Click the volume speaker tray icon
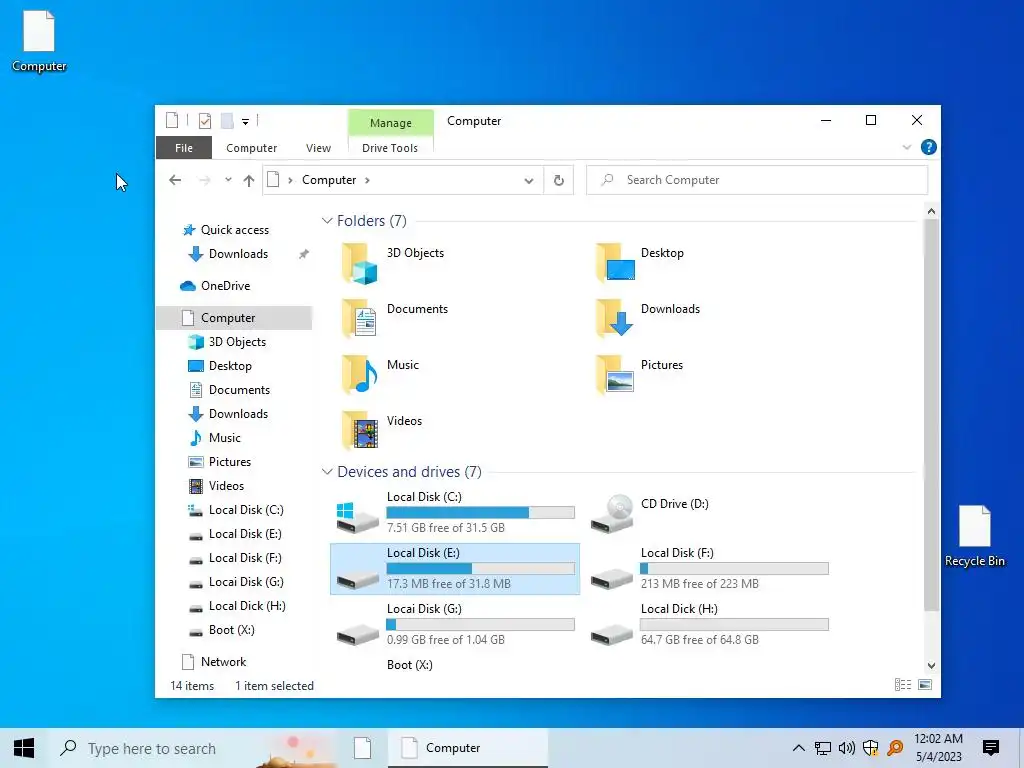 [846, 748]
